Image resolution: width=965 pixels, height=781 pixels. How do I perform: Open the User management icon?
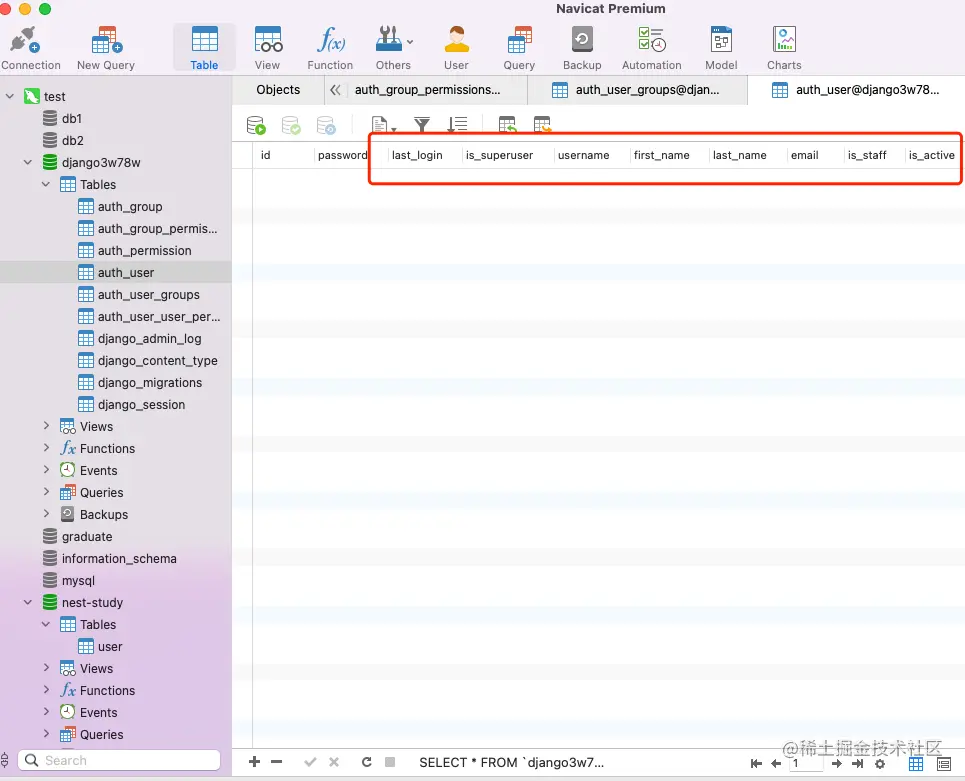(x=456, y=48)
